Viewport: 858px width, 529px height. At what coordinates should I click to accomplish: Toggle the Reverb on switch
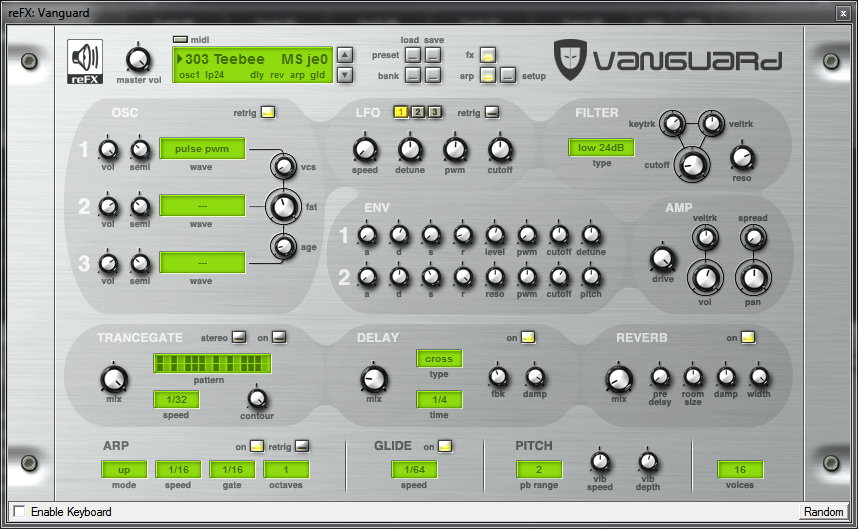748,338
